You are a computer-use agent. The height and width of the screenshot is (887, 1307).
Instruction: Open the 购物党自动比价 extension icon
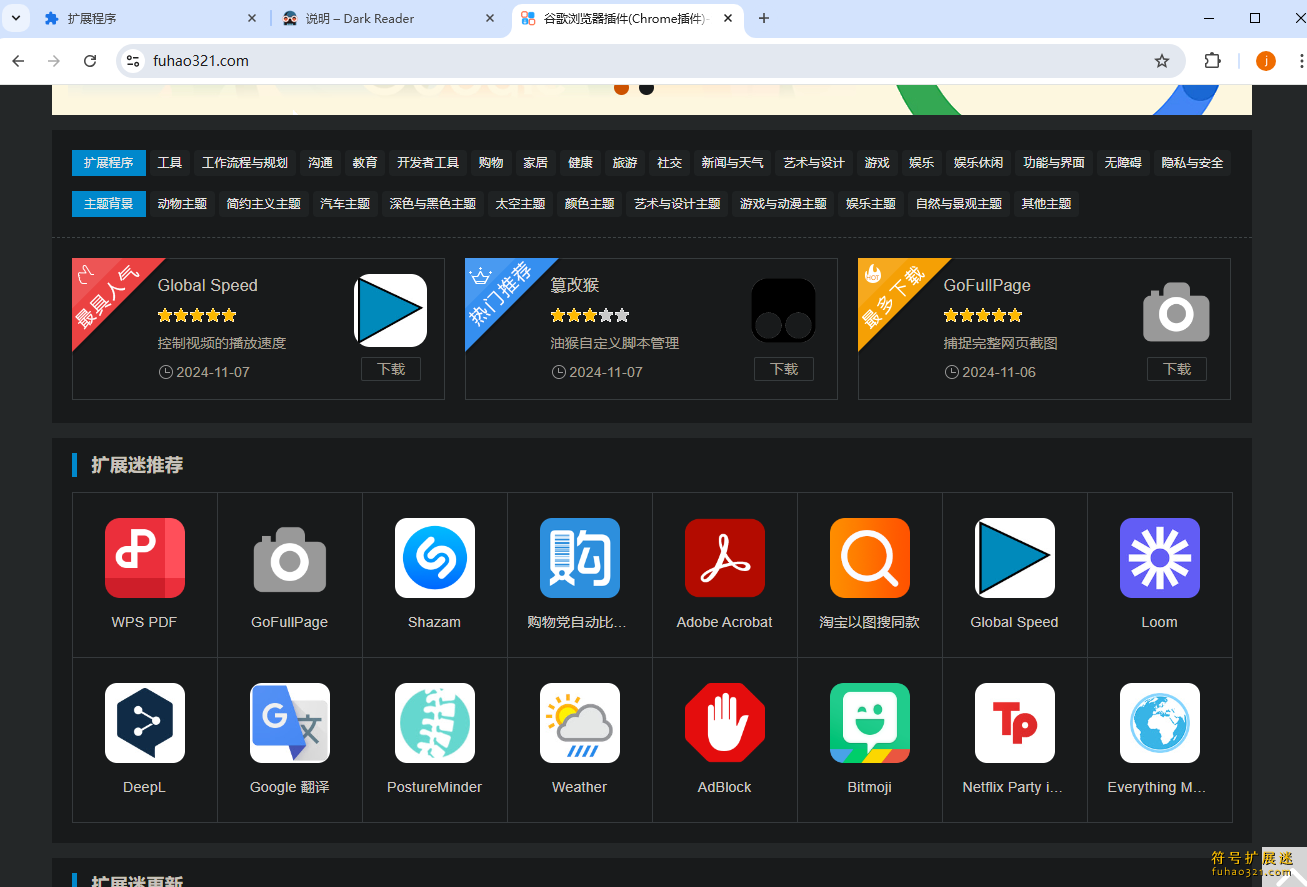click(x=580, y=558)
